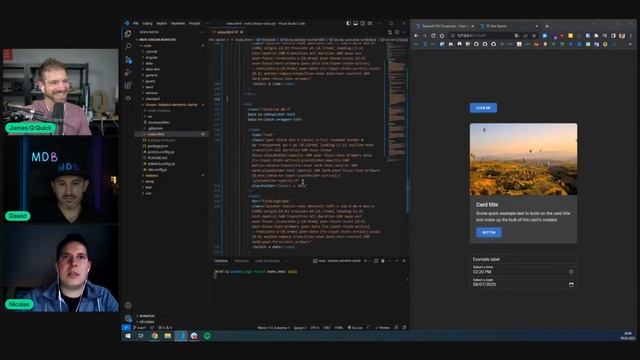Open the Accounts icon in VS Code activity bar
640x360 pixels.
pyautogui.click(x=128, y=305)
